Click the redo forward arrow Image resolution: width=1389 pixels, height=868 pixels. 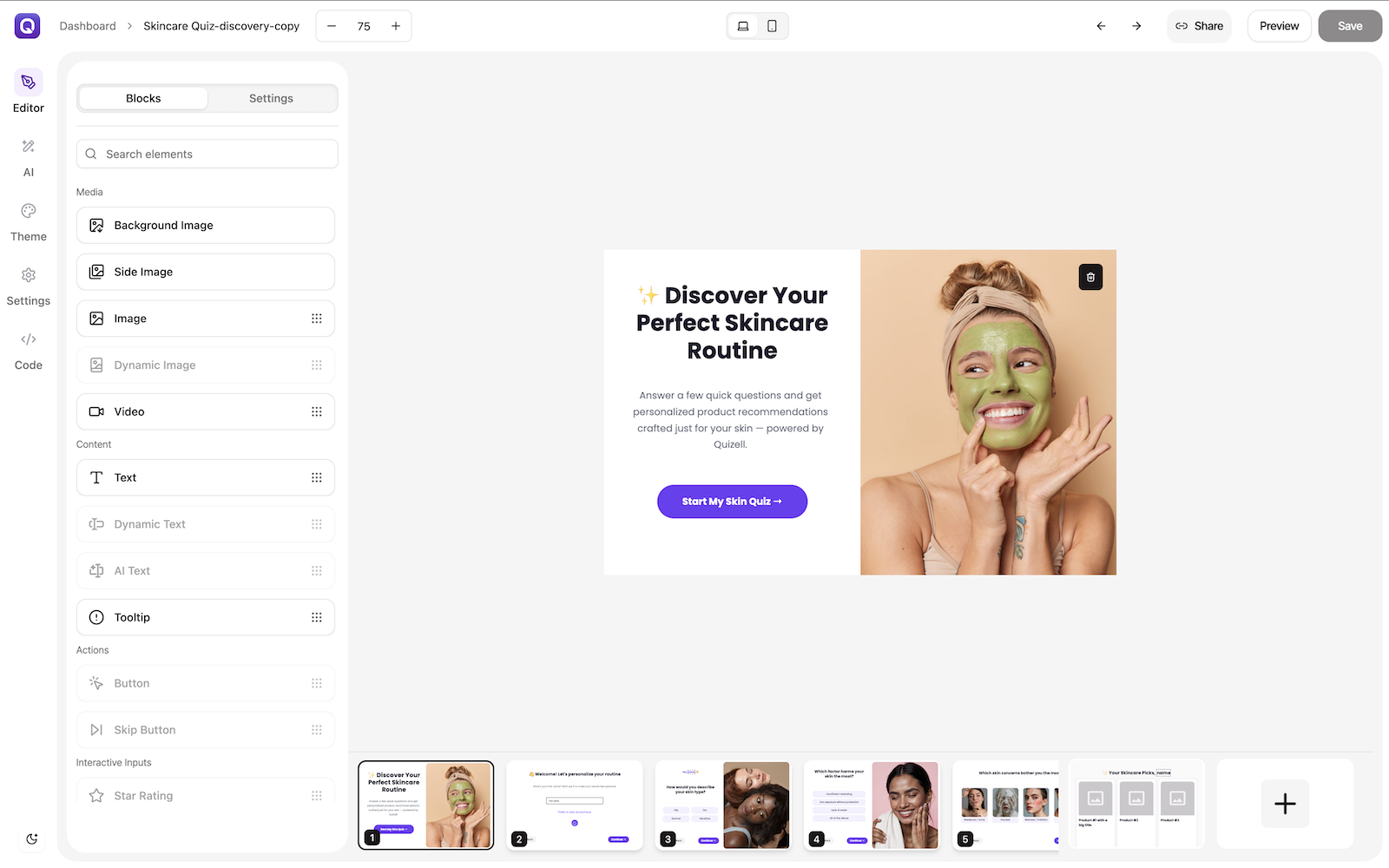click(x=1136, y=26)
